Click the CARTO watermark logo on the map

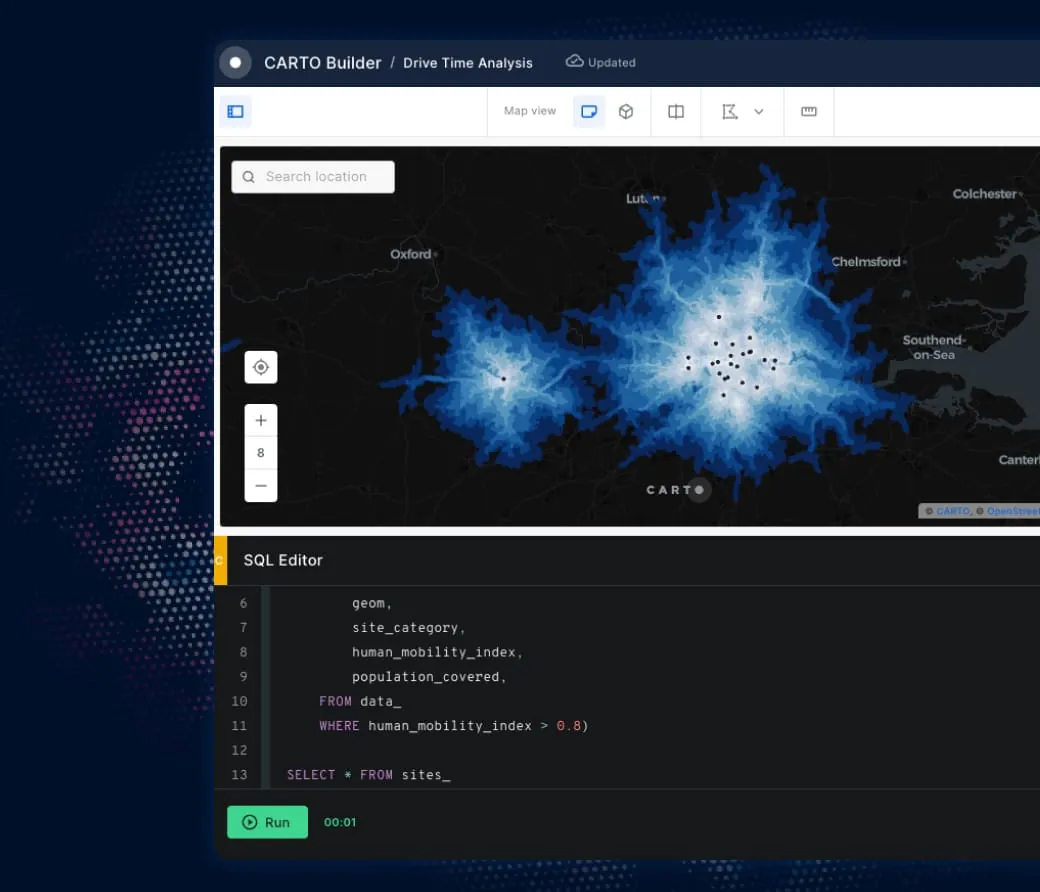tap(677, 490)
